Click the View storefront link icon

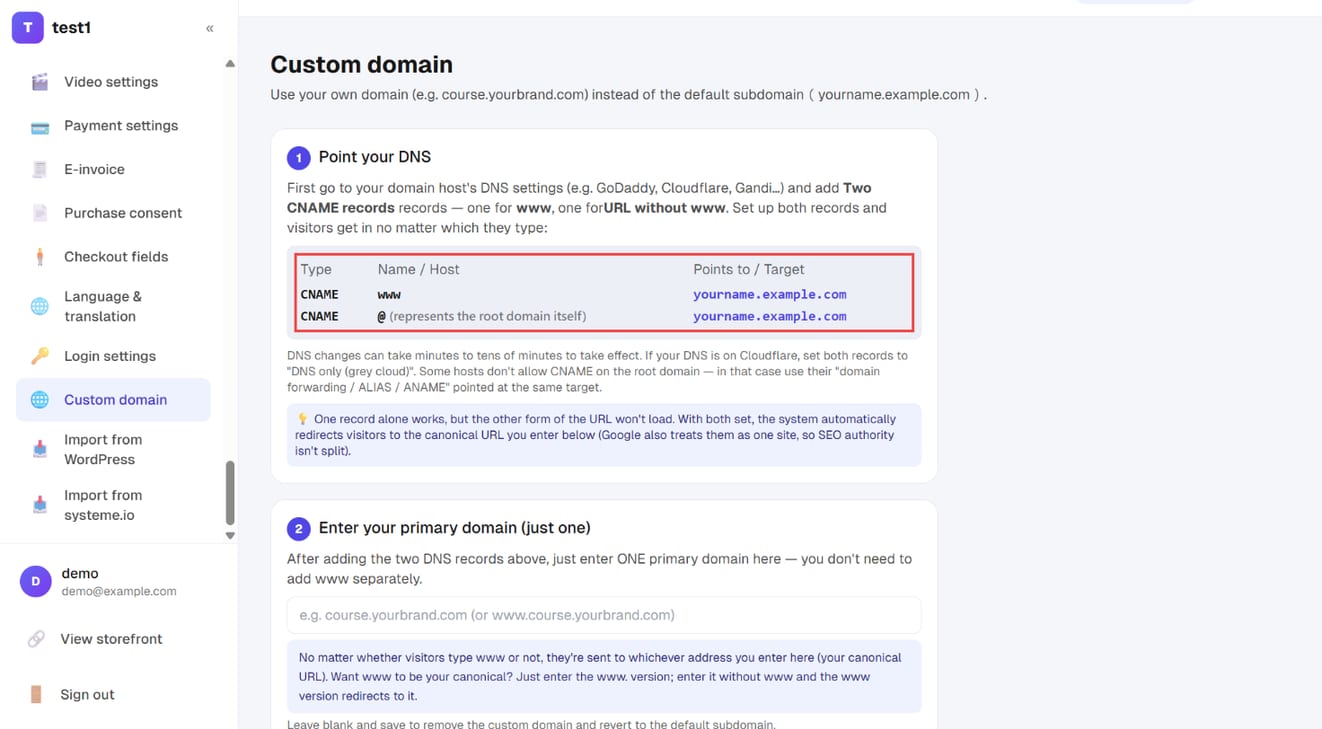pyautogui.click(x=36, y=639)
